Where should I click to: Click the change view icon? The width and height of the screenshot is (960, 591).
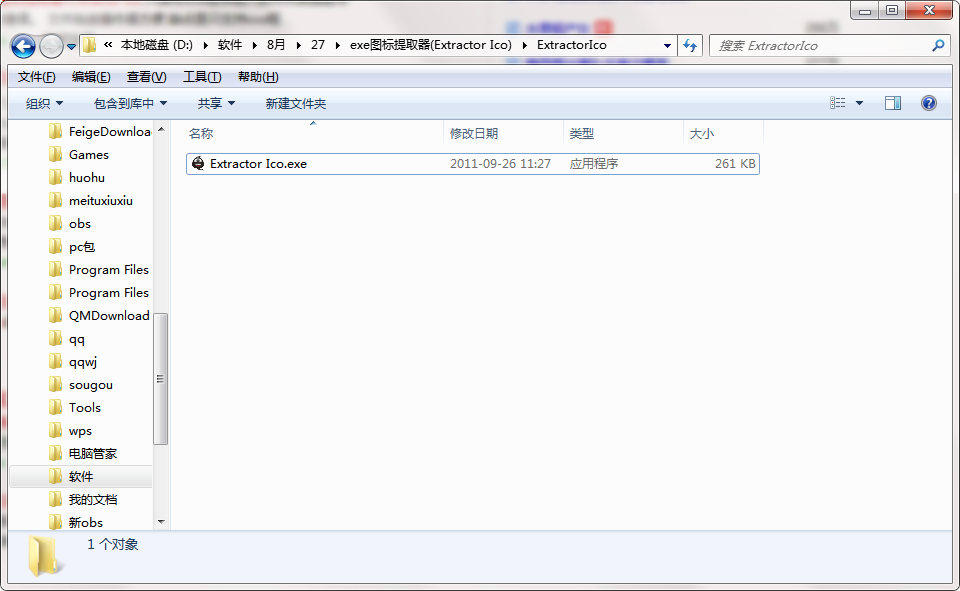tap(838, 103)
